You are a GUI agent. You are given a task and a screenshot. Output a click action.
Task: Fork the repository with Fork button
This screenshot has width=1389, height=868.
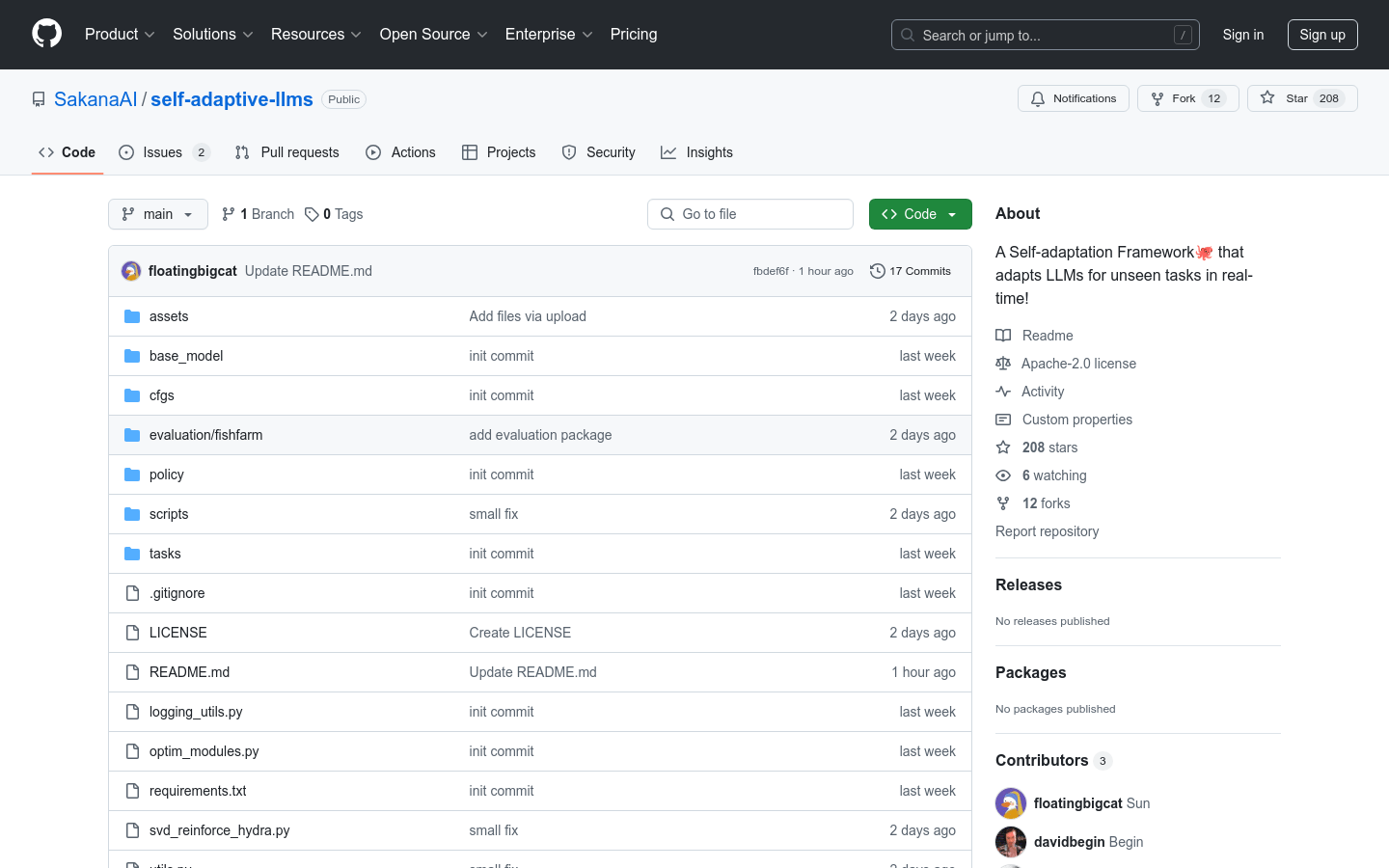pos(1188,98)
